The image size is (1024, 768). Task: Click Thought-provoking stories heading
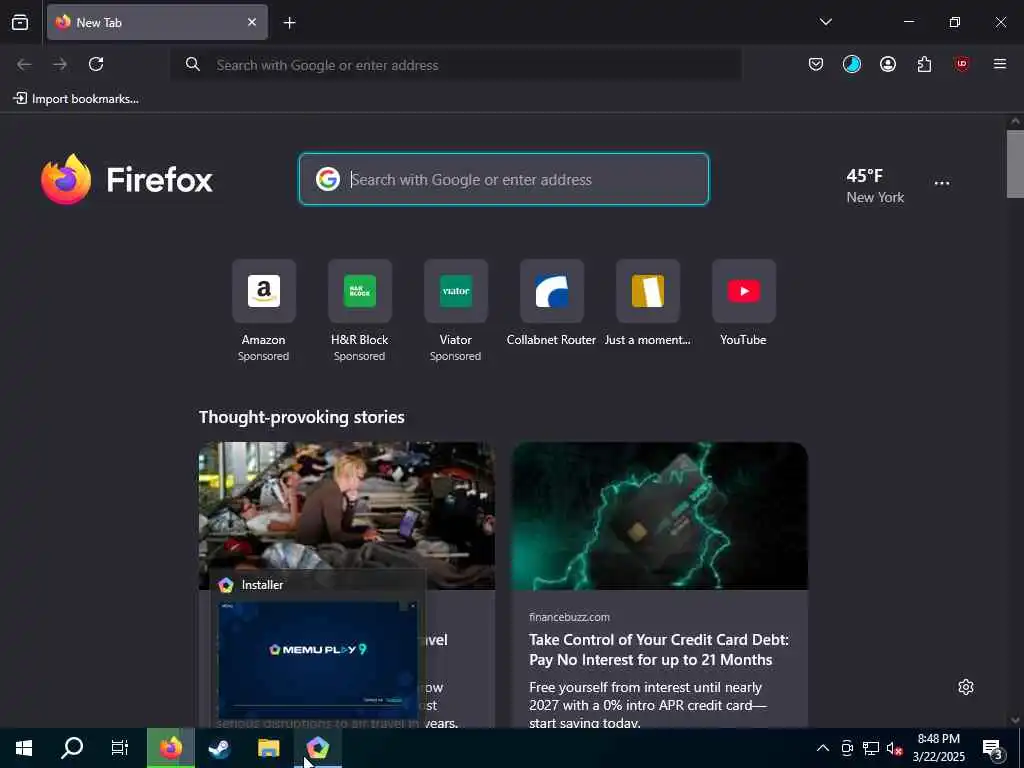click(302, 417)
